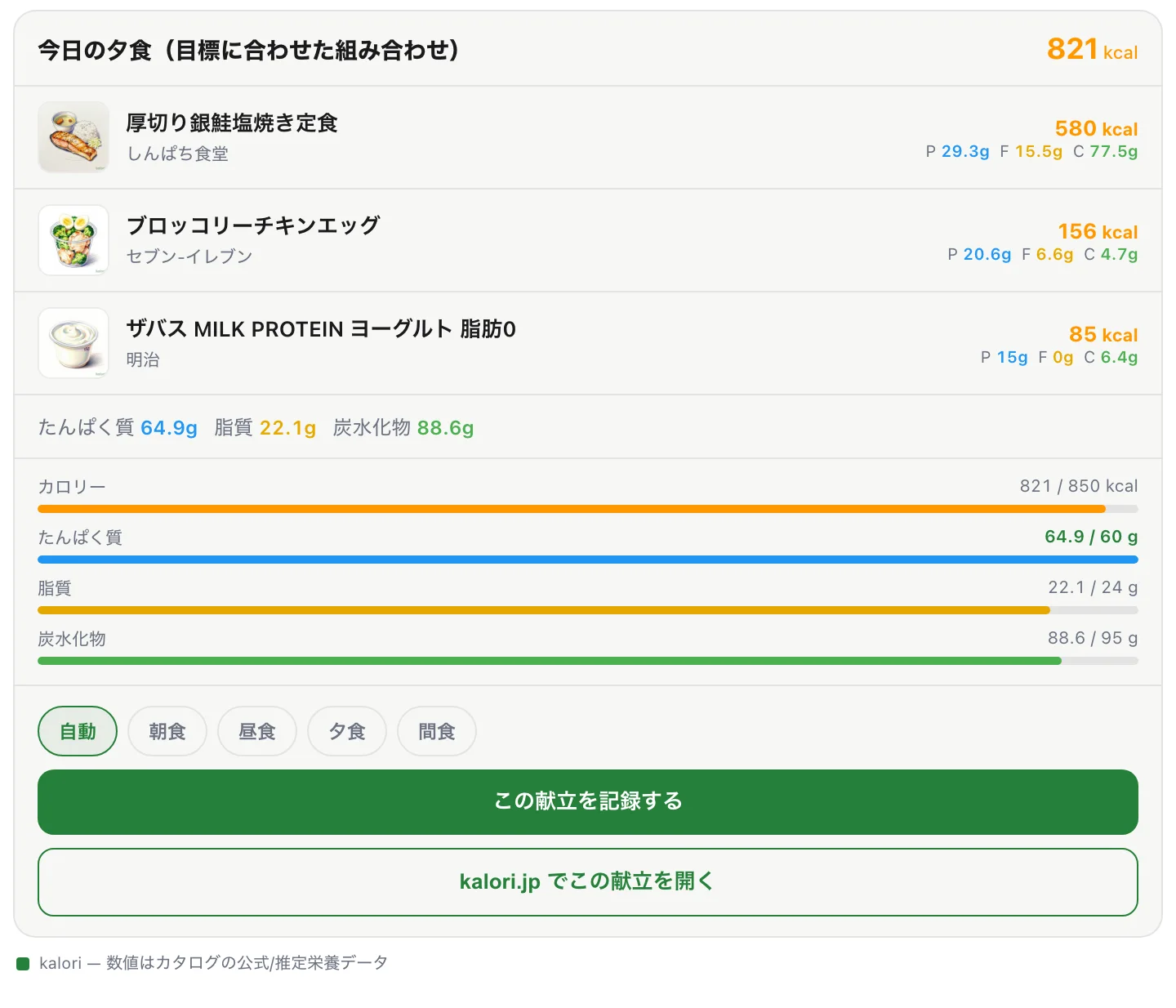The image size is (1176, 1008).
Task: Select the 間食 meal type chip
Action: pos(437,731)
